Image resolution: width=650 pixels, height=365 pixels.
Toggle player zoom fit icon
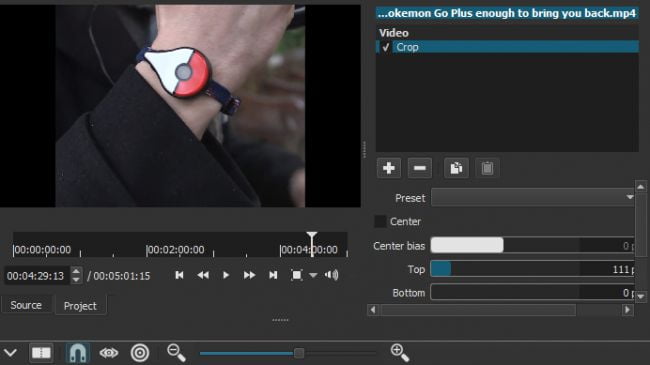coord(296,275)
